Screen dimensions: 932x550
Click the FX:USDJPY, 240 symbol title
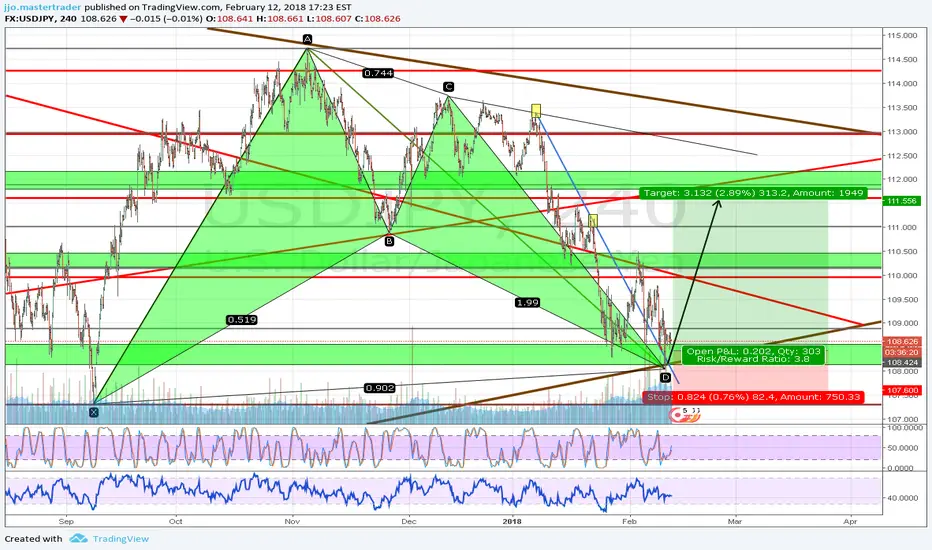[41, 18]
